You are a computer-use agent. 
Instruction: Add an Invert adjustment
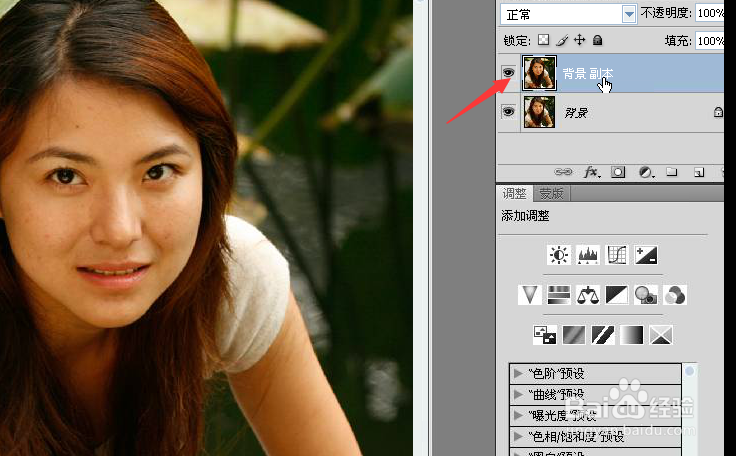pyautogui.click(x=545, y=335)
